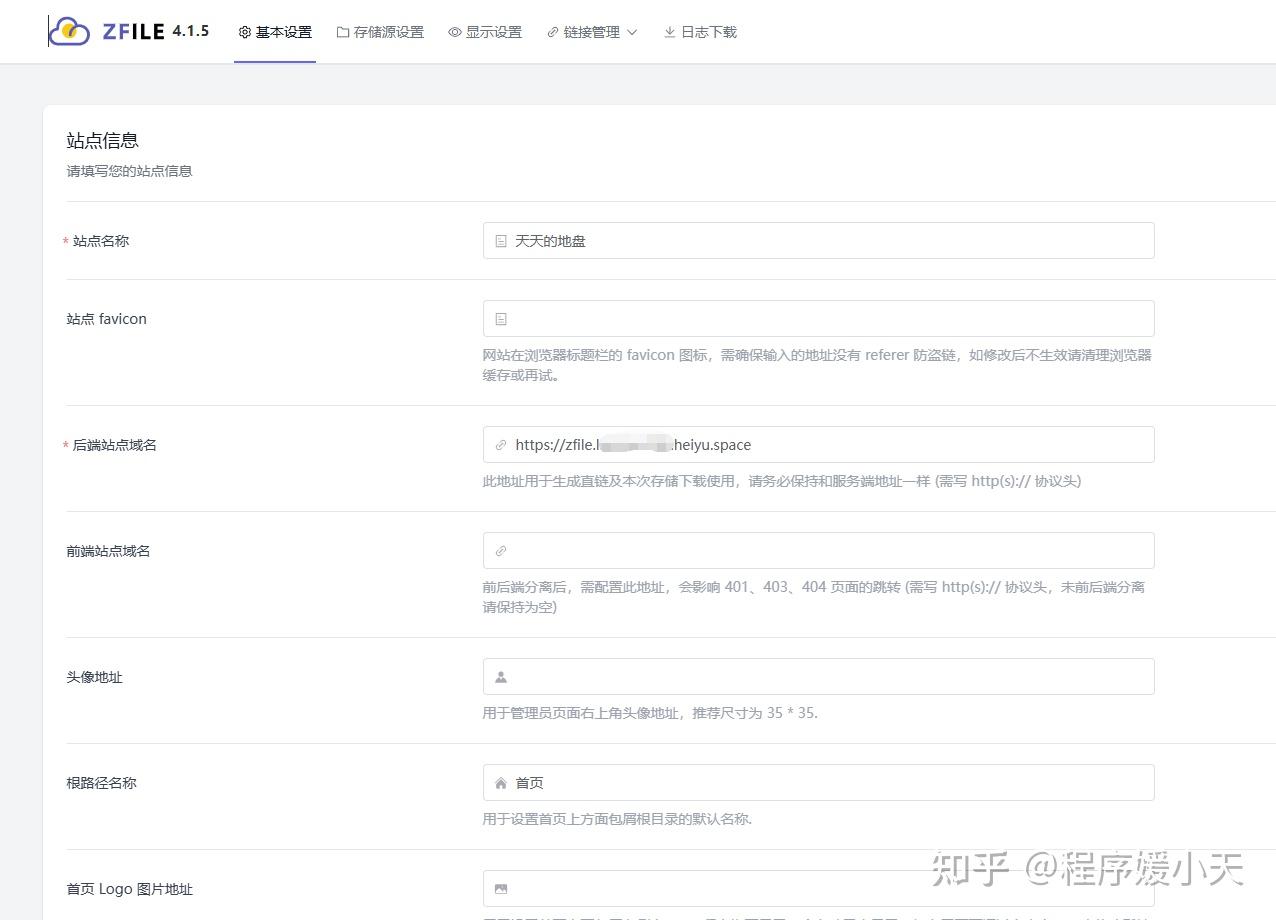The width and height of the screenshot is (1276, 920).
Task: Focus the 后端站点域名 URL input
Action: [818, 445]
